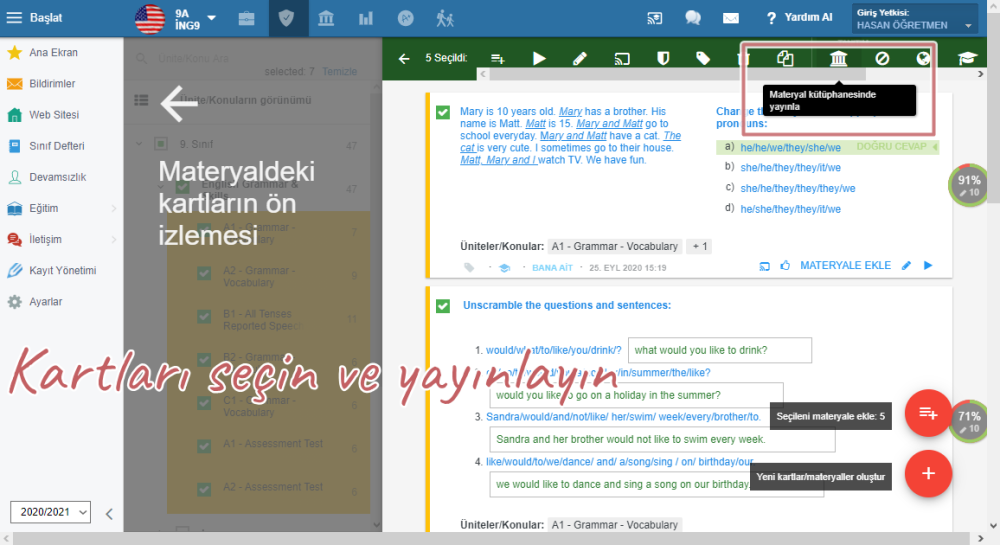
Task: Edit selected cards with the pencil icon
Action: pos(580,59)
